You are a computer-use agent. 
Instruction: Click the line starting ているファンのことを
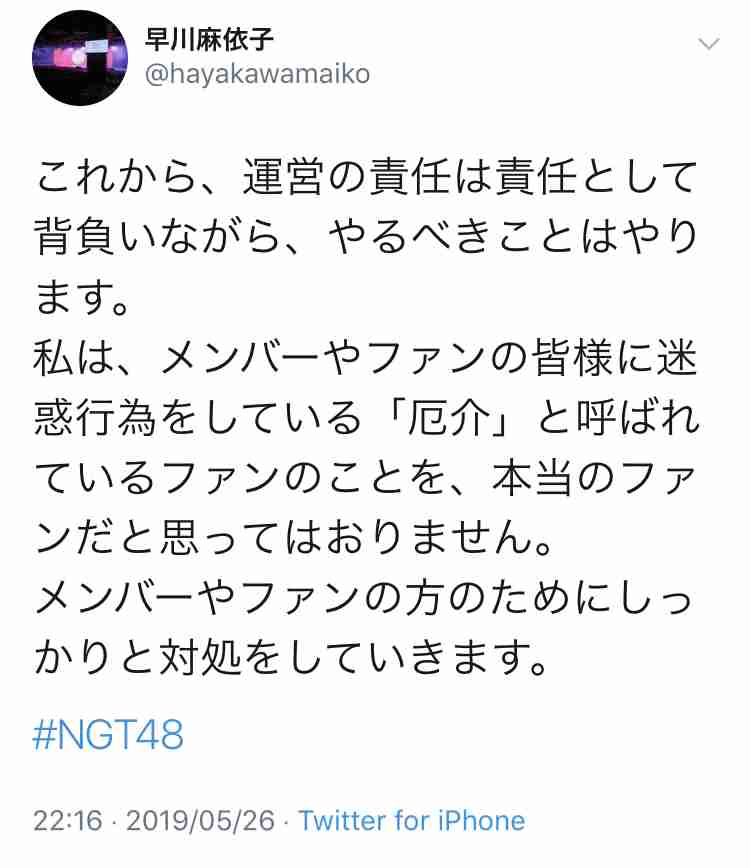365,478
